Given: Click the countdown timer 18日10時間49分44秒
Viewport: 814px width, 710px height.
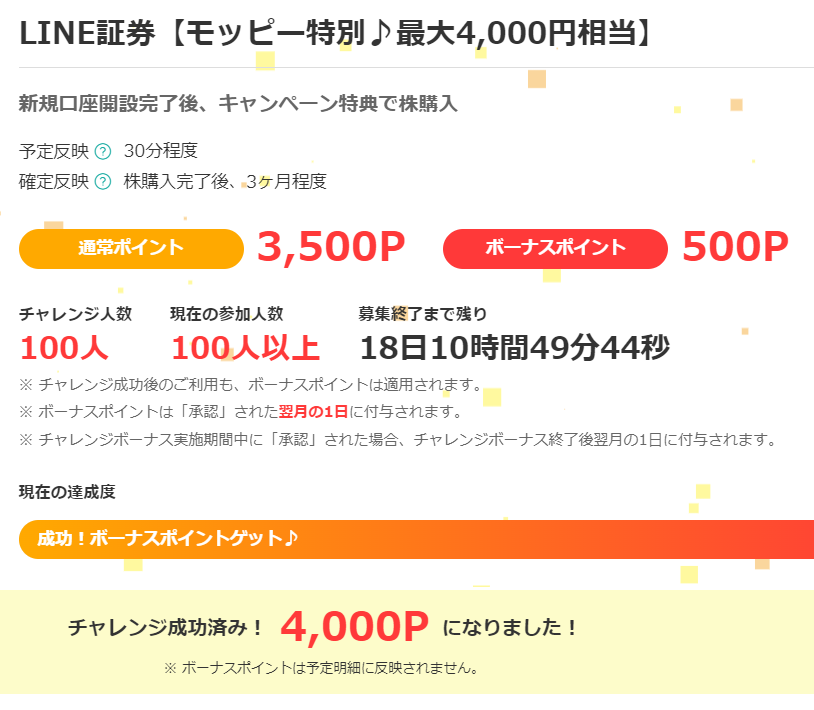Looking at the screenshot, I should coord(514,348).
